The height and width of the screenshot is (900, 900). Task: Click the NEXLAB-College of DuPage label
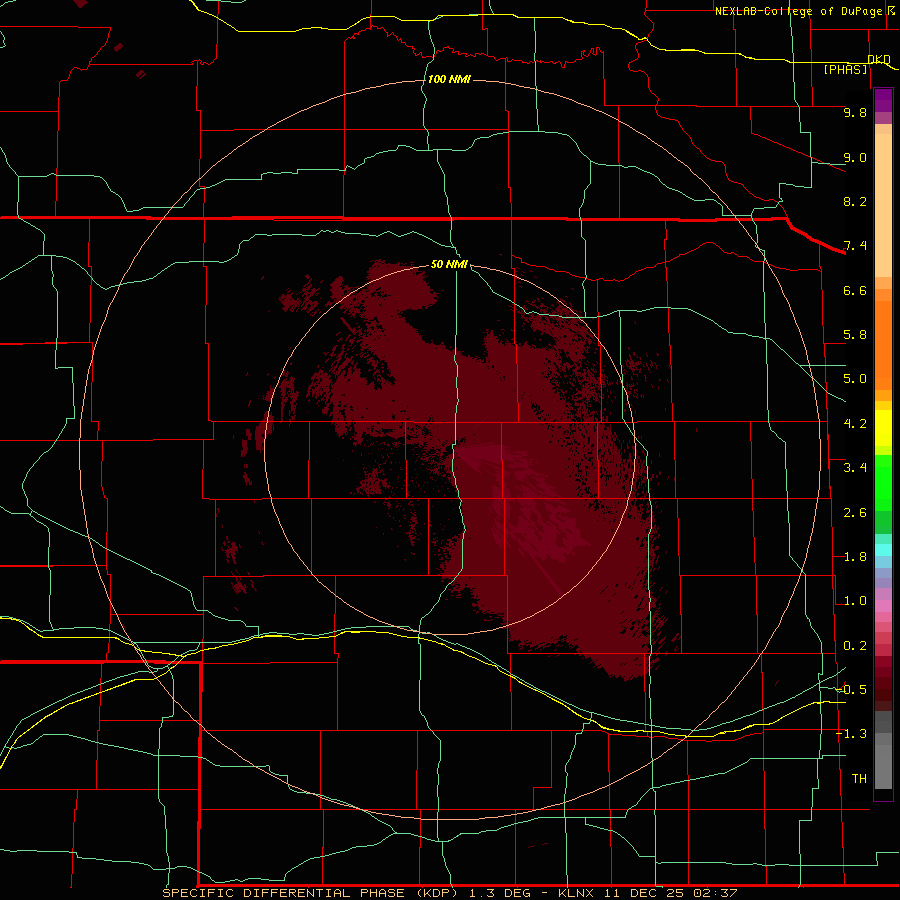[799, 11]
